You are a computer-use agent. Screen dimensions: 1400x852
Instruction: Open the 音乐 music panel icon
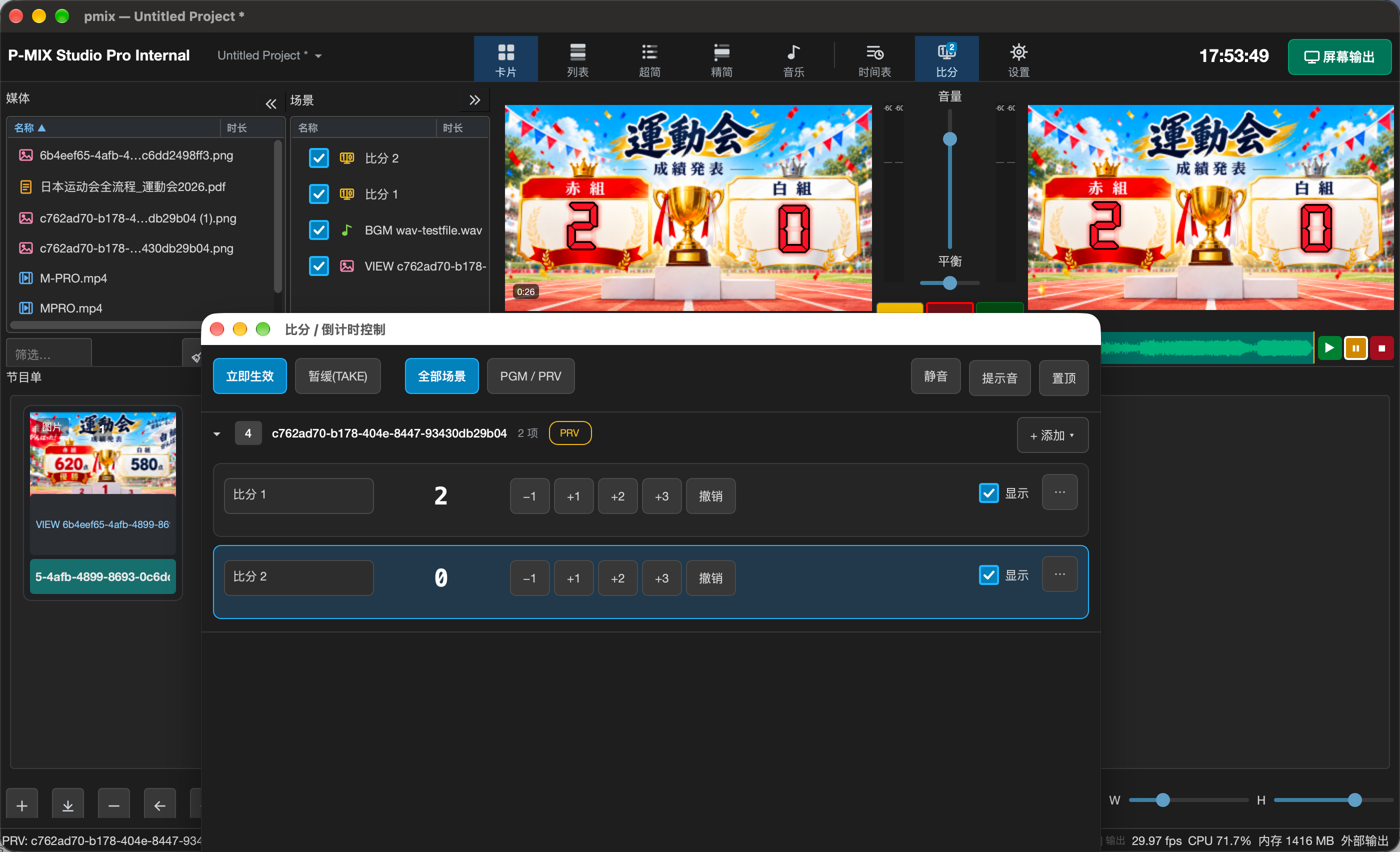point(793,59)
